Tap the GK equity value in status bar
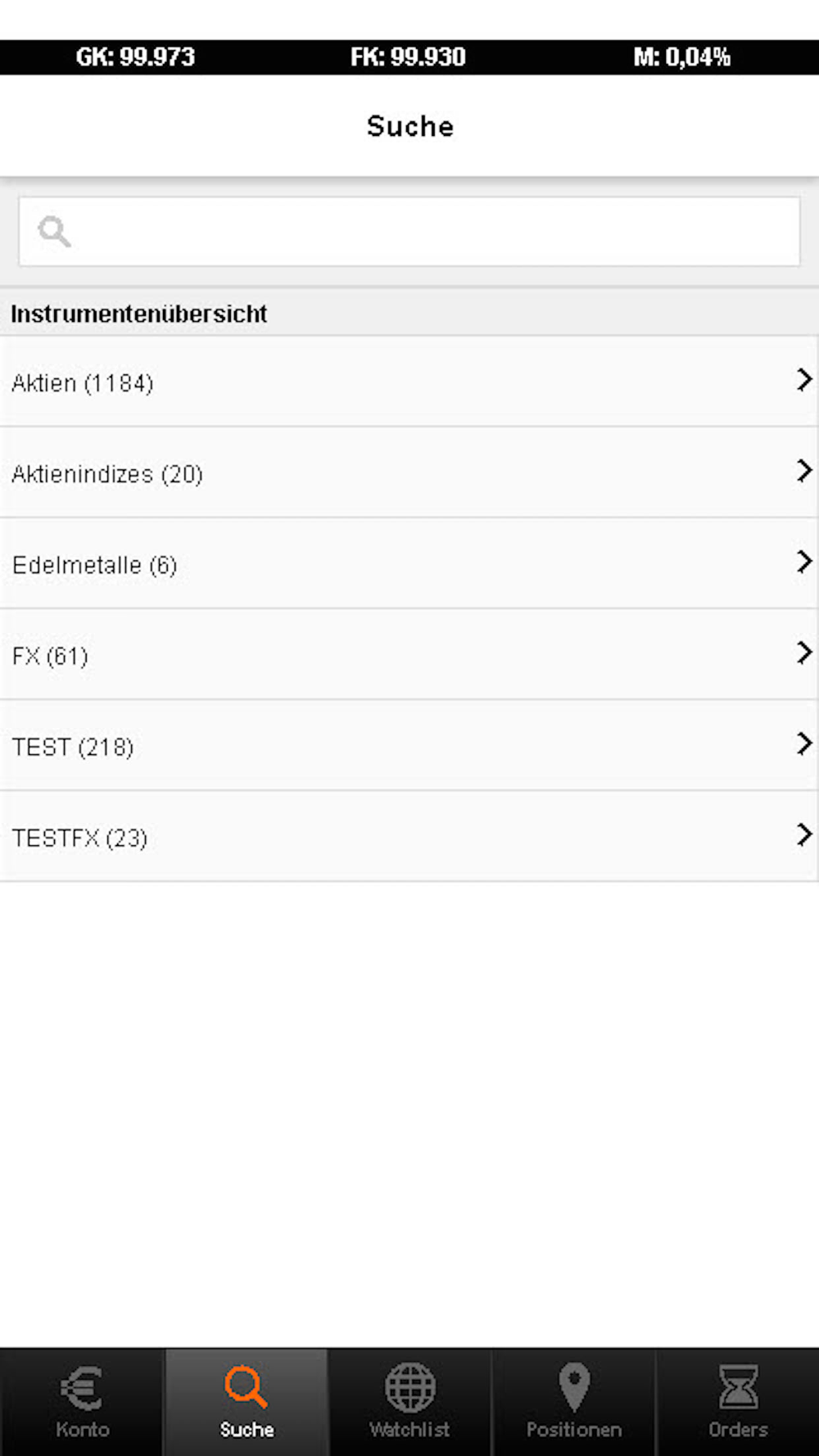Viewport: 819px width, 1456px height. [135, 57]
